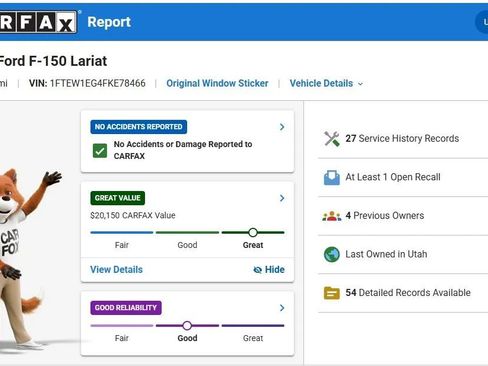This screenshot has height=366, width=488.
Task: Click the 'Report' header title
Action: click(109, 22)
